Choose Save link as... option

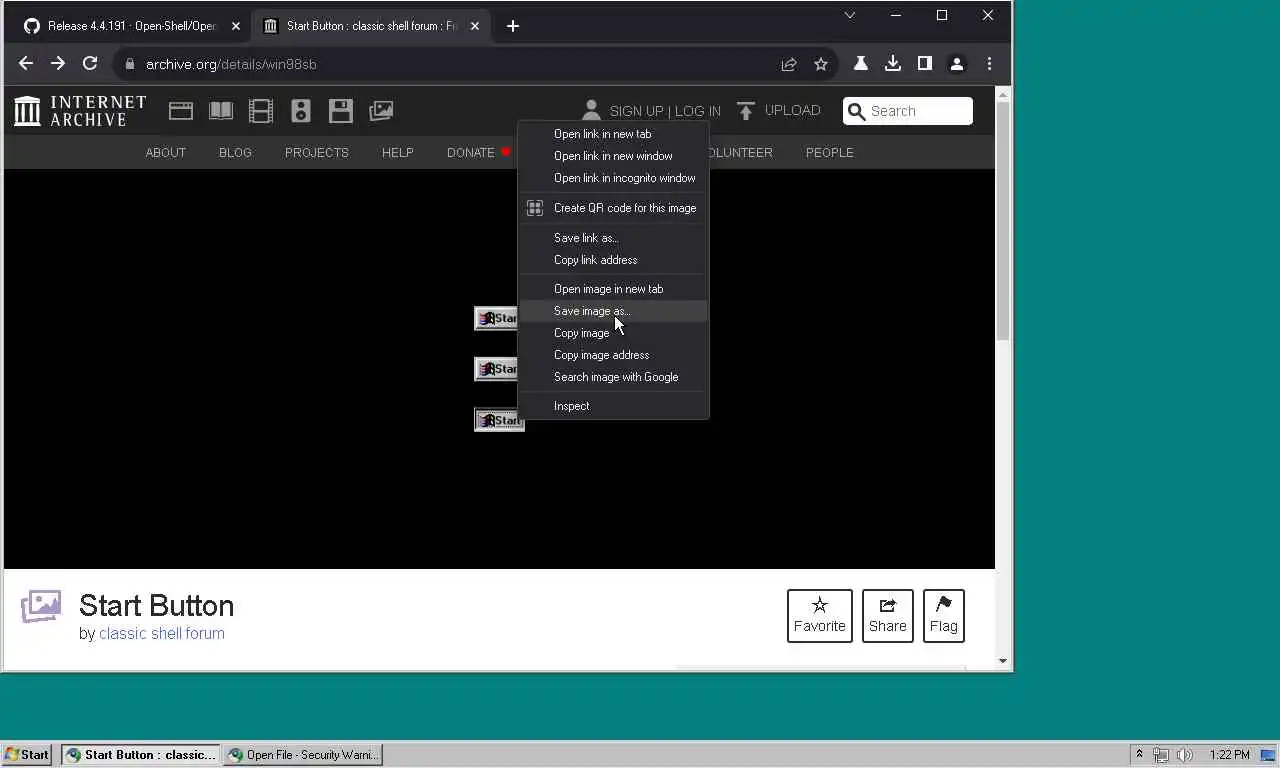[613, 238]
